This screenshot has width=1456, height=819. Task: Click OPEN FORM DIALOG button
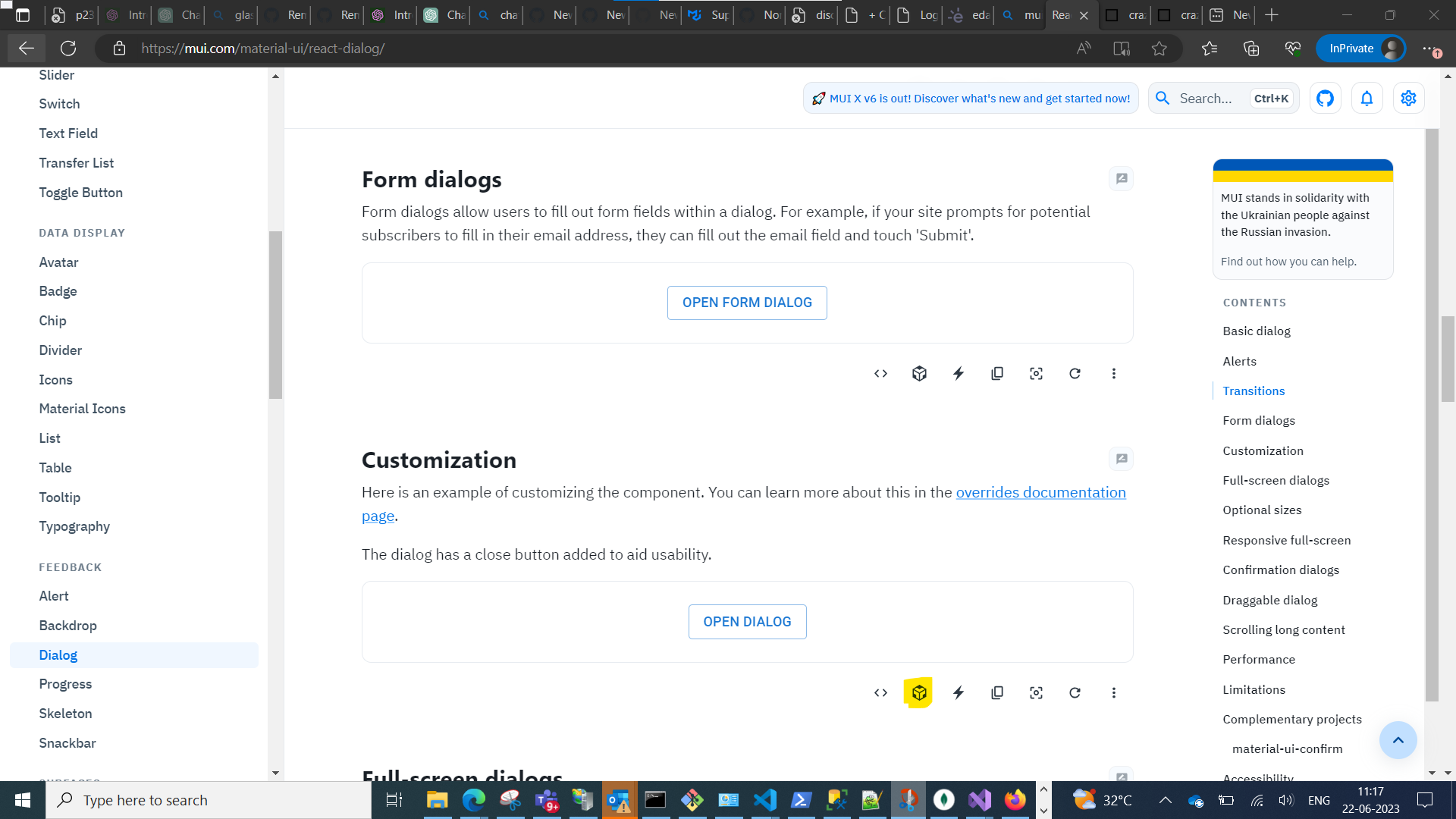click(747, 302)
